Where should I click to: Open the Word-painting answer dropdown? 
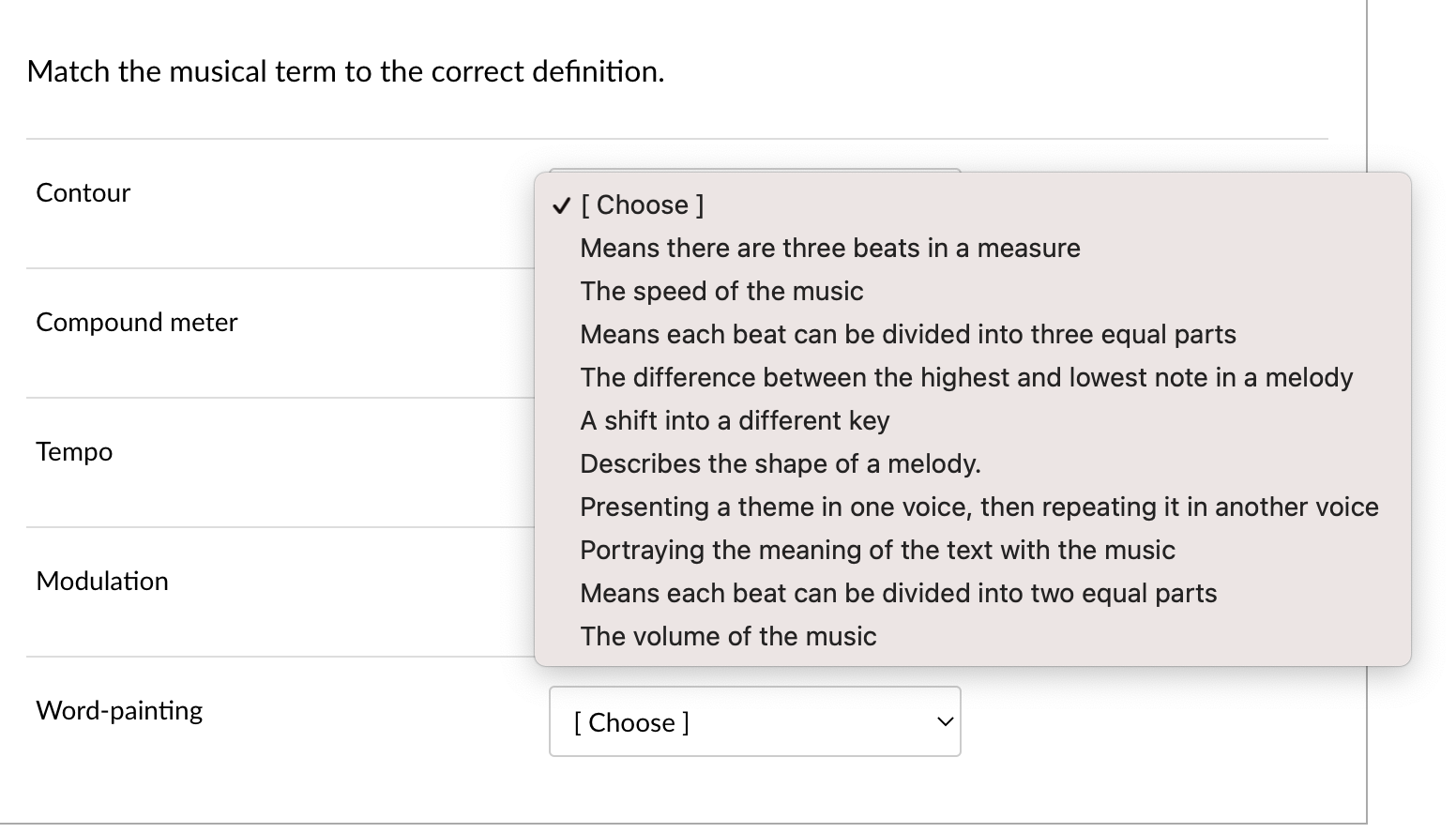754,721
